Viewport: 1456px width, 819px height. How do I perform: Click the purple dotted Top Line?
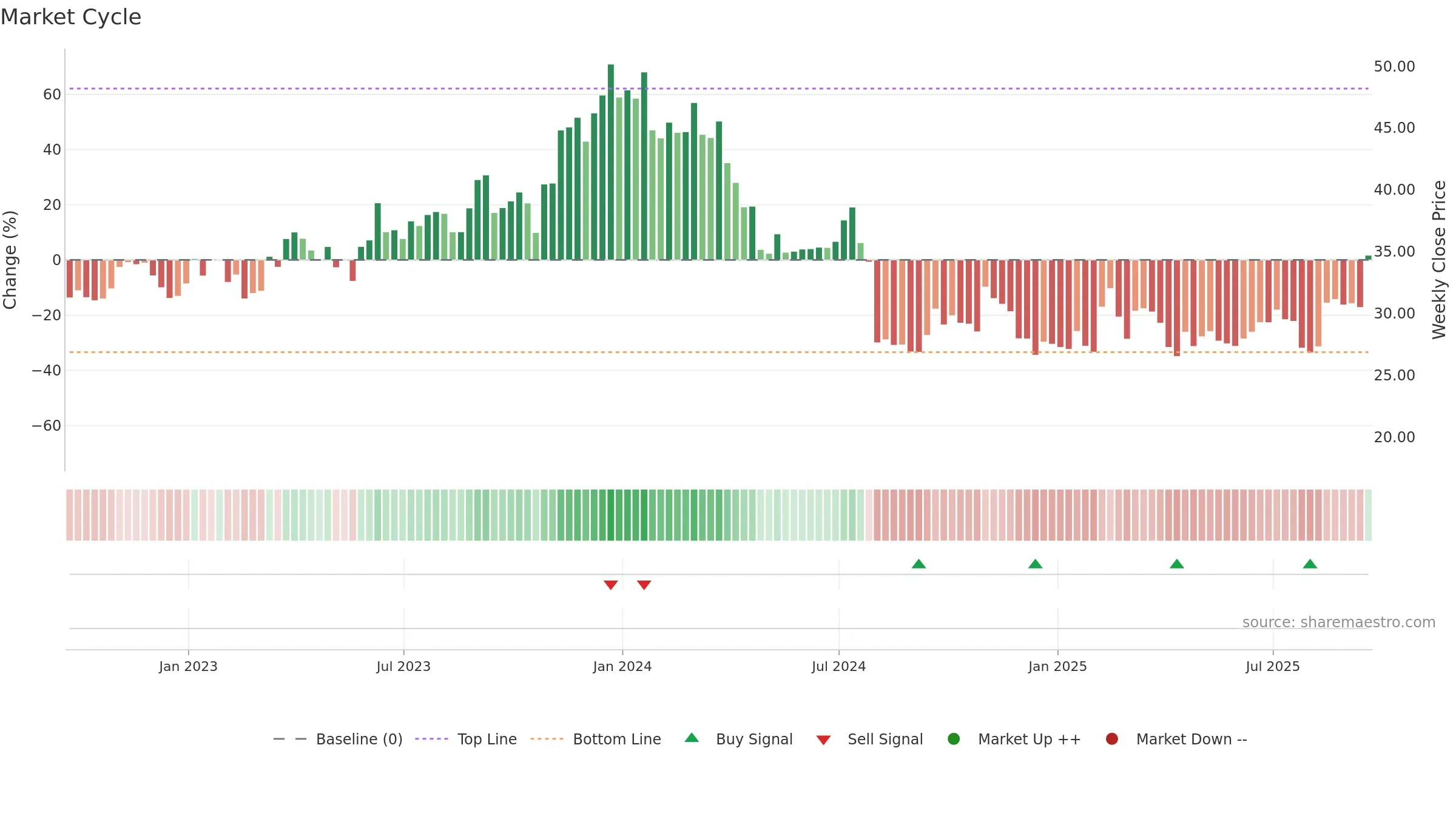(x=719, y=89)
